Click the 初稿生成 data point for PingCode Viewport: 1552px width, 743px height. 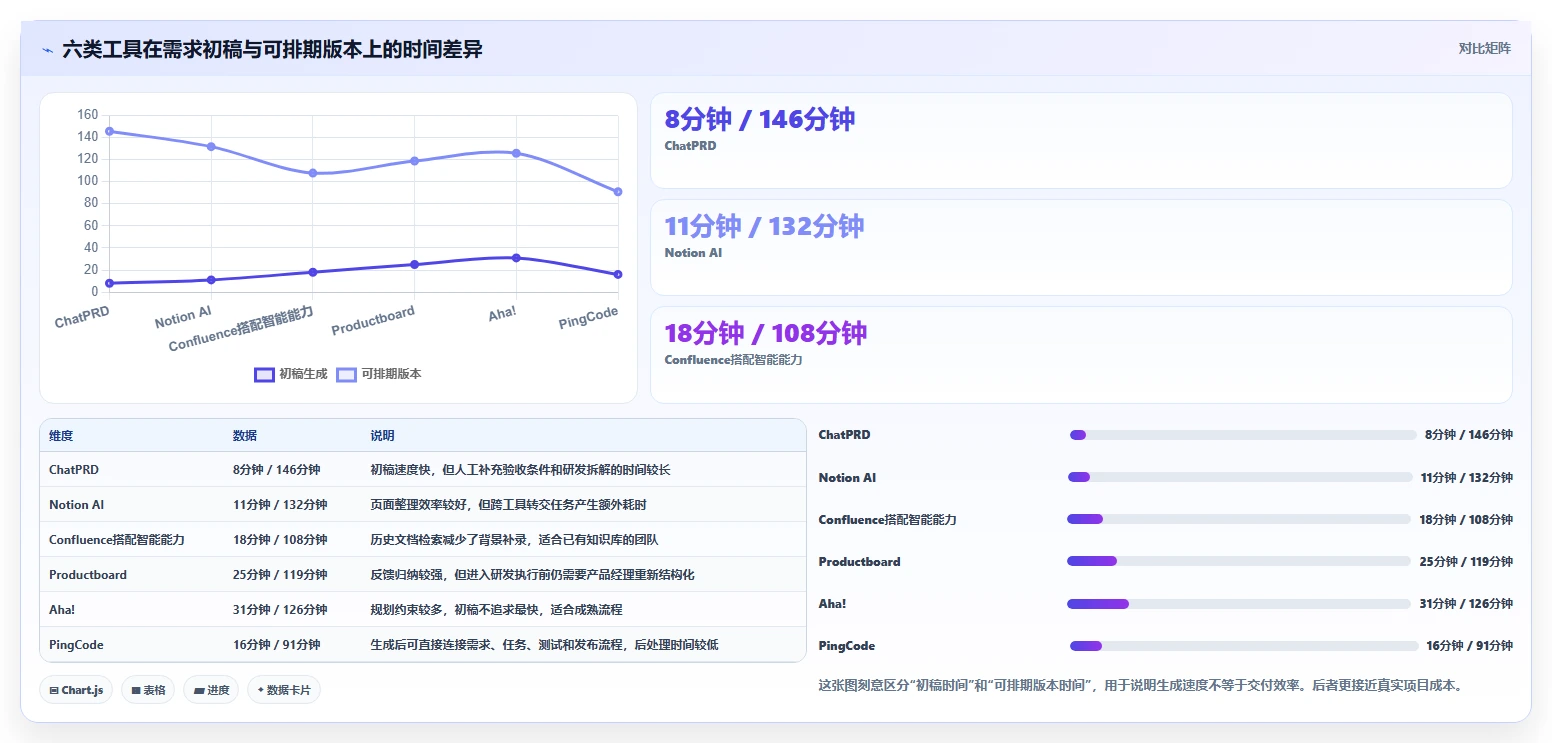(618, 274)
